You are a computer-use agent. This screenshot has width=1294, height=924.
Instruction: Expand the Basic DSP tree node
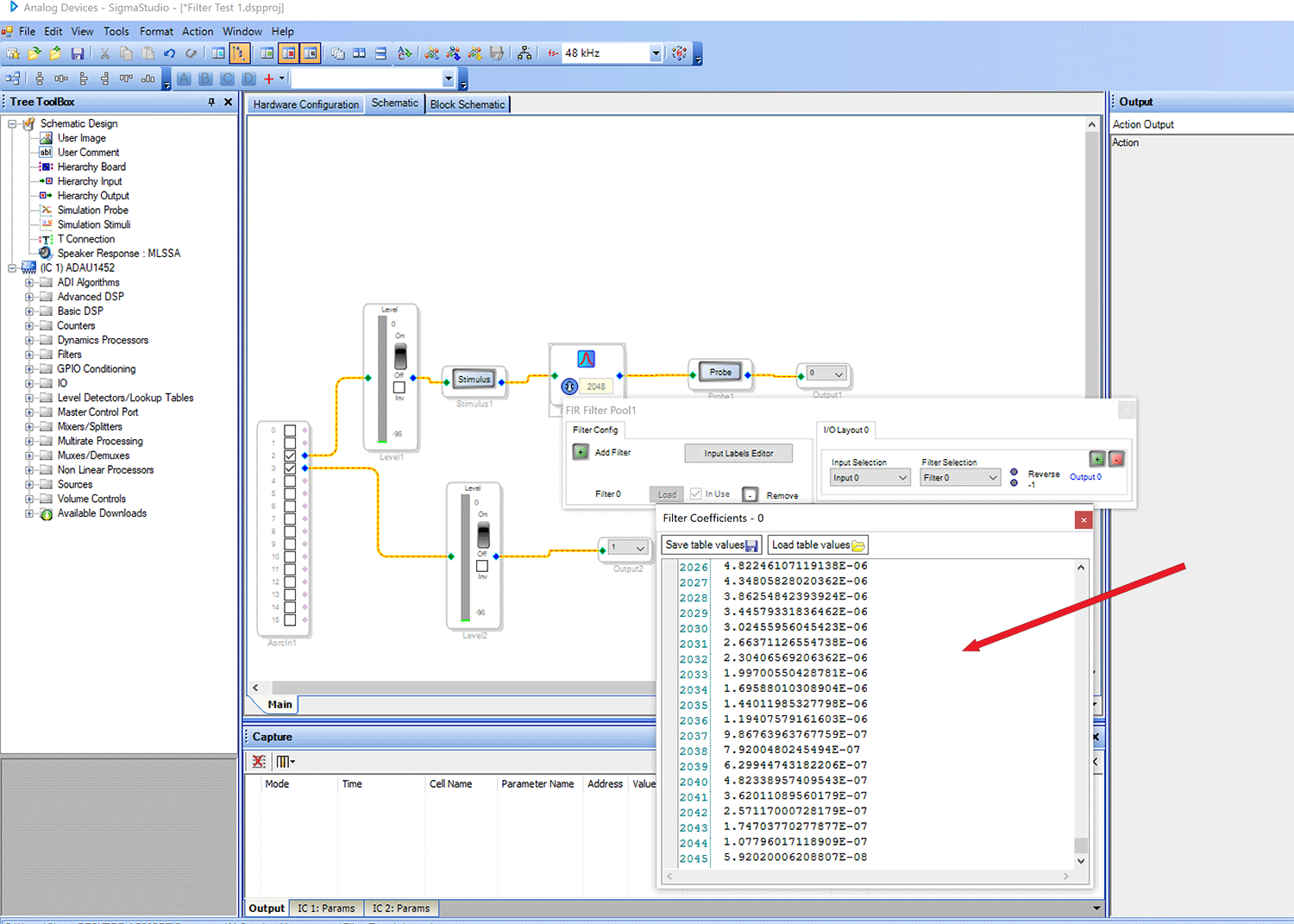[x=29, y=311]
